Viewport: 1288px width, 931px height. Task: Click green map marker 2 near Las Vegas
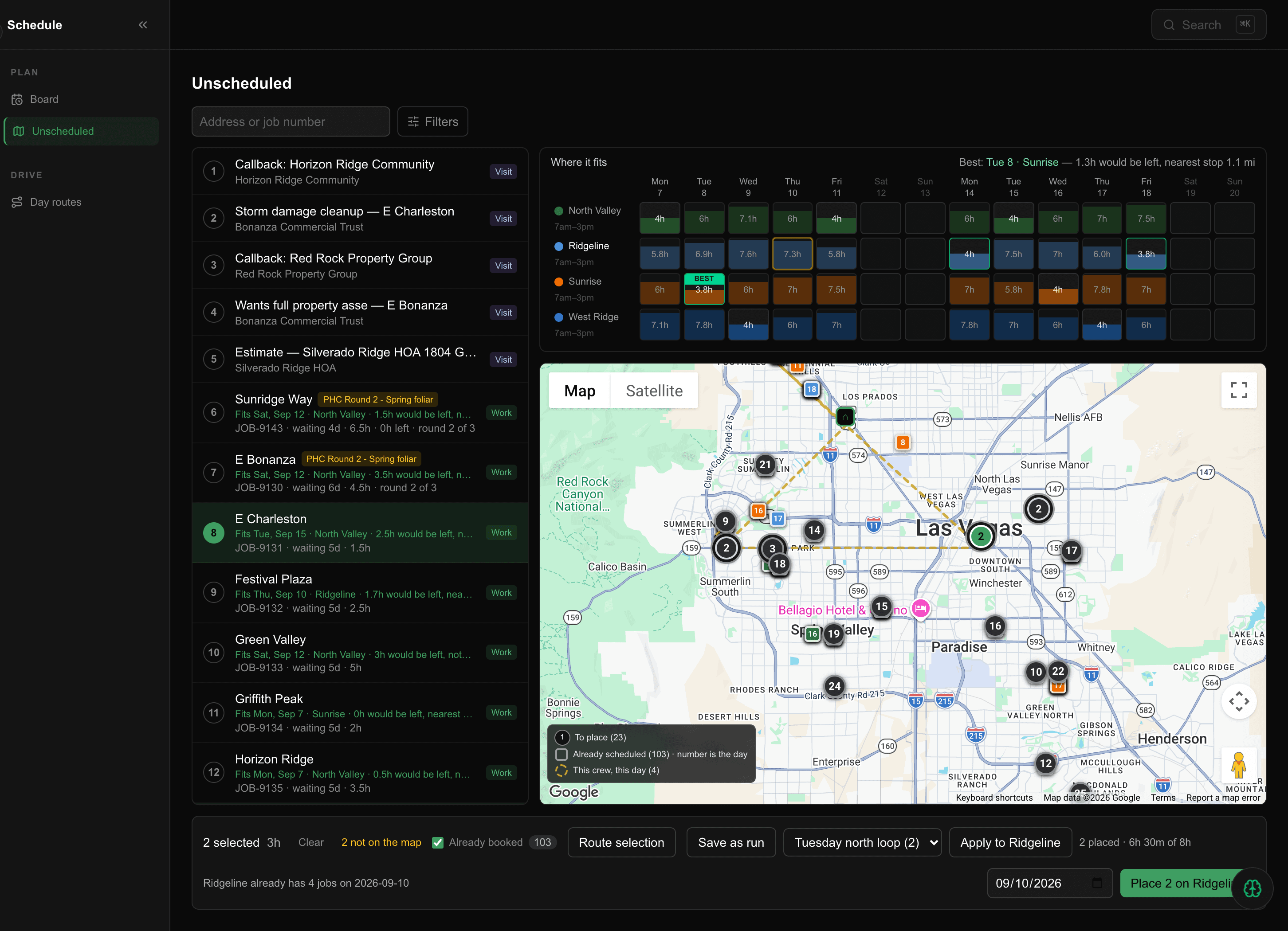click(x=980, y=536)
